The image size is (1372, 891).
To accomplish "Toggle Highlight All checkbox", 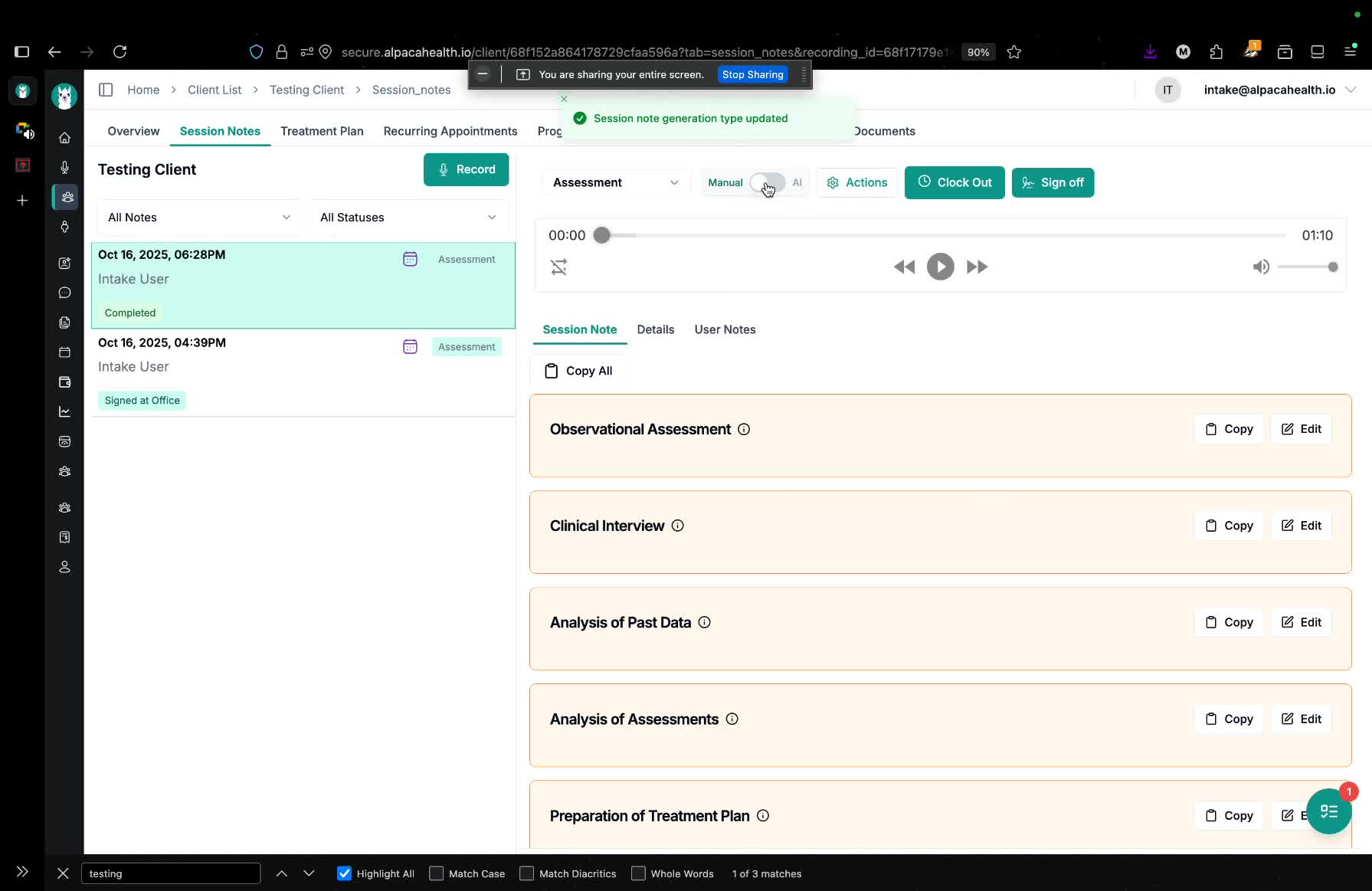I will 344,873.
